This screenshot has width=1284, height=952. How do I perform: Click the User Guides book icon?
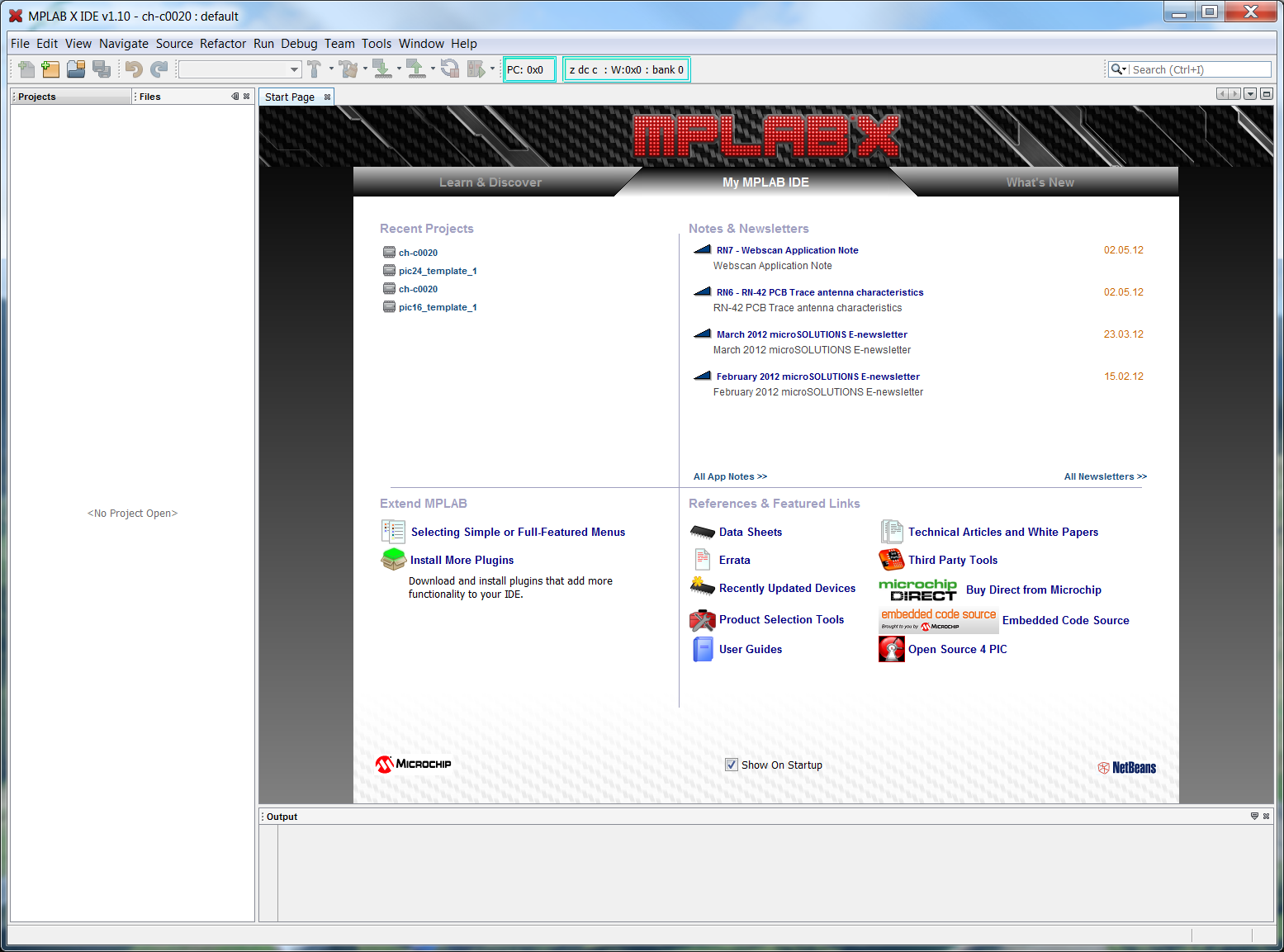point(703,649)
